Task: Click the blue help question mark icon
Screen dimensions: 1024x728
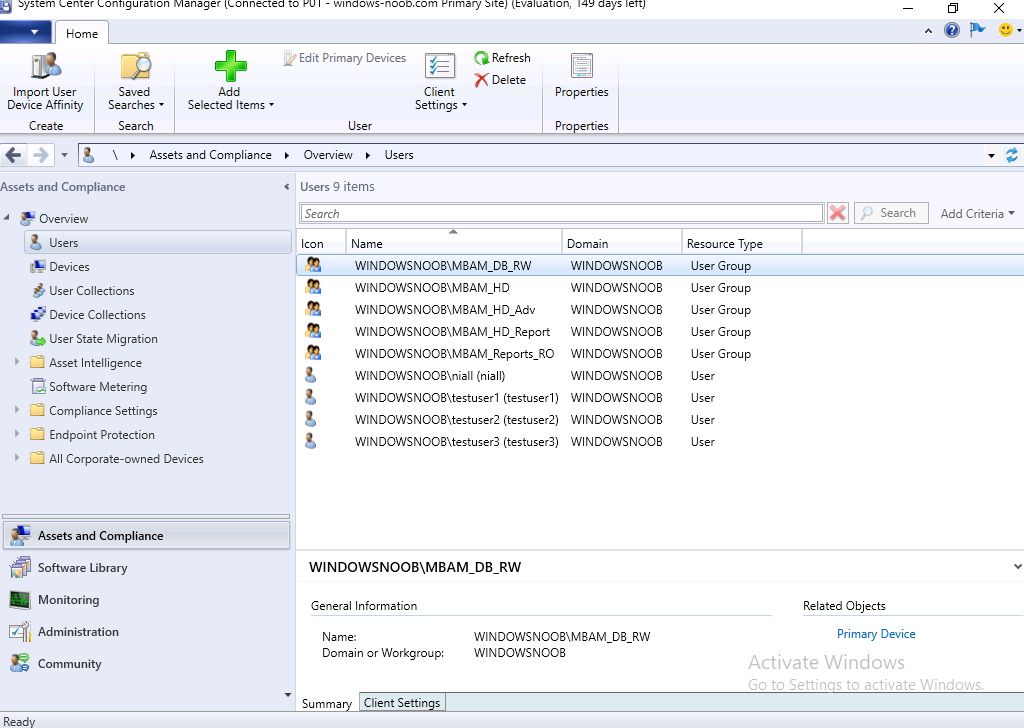Action: click(x=952, y=30)
